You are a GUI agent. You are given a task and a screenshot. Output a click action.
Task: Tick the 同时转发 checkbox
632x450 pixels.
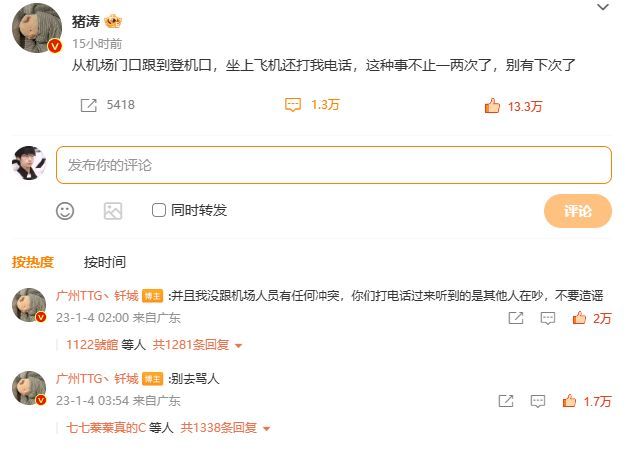click(x=159, y=210)
